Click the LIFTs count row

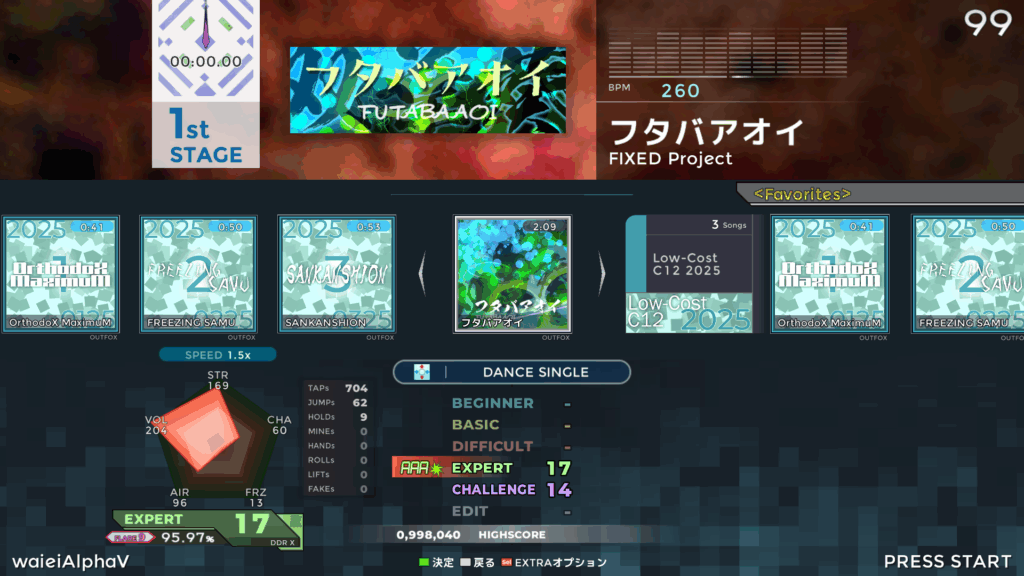pos(338,475)
